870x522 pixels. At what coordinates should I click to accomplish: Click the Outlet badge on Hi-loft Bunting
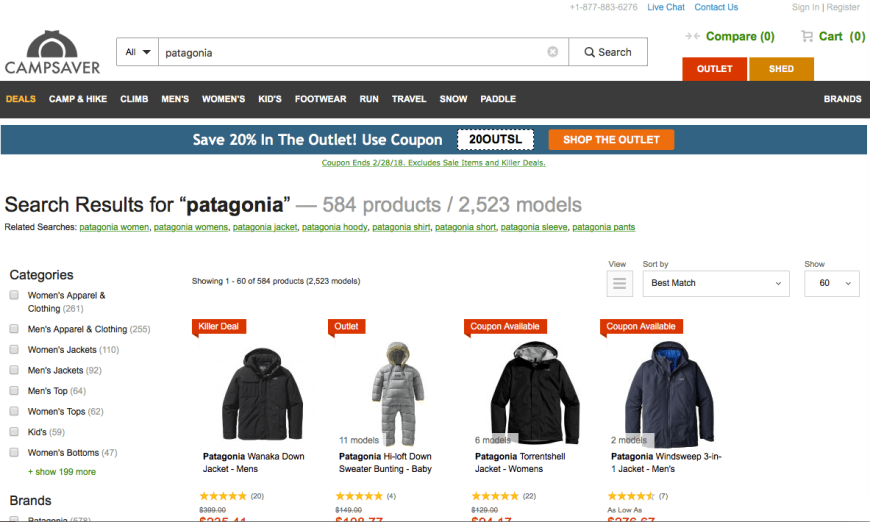click(346, 326)
